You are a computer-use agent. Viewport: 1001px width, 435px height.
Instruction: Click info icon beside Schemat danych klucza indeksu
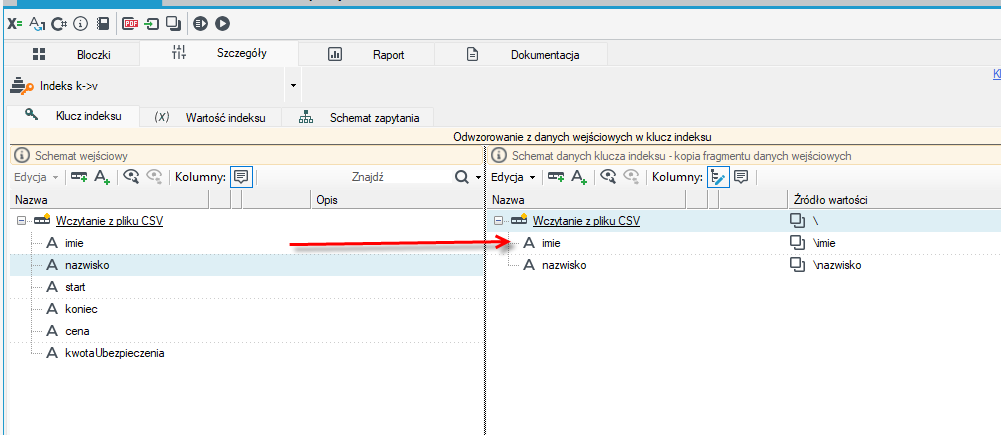[x=499, y=156]
